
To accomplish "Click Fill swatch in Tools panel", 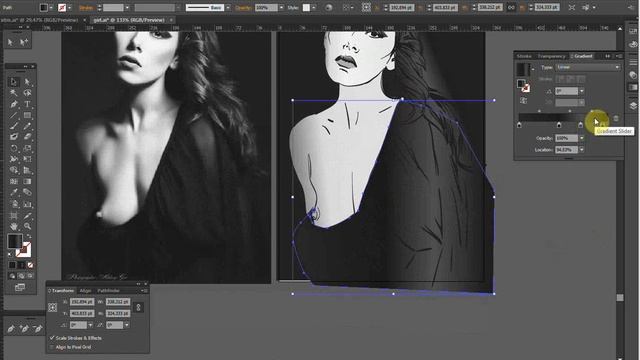I will [15, 241].
